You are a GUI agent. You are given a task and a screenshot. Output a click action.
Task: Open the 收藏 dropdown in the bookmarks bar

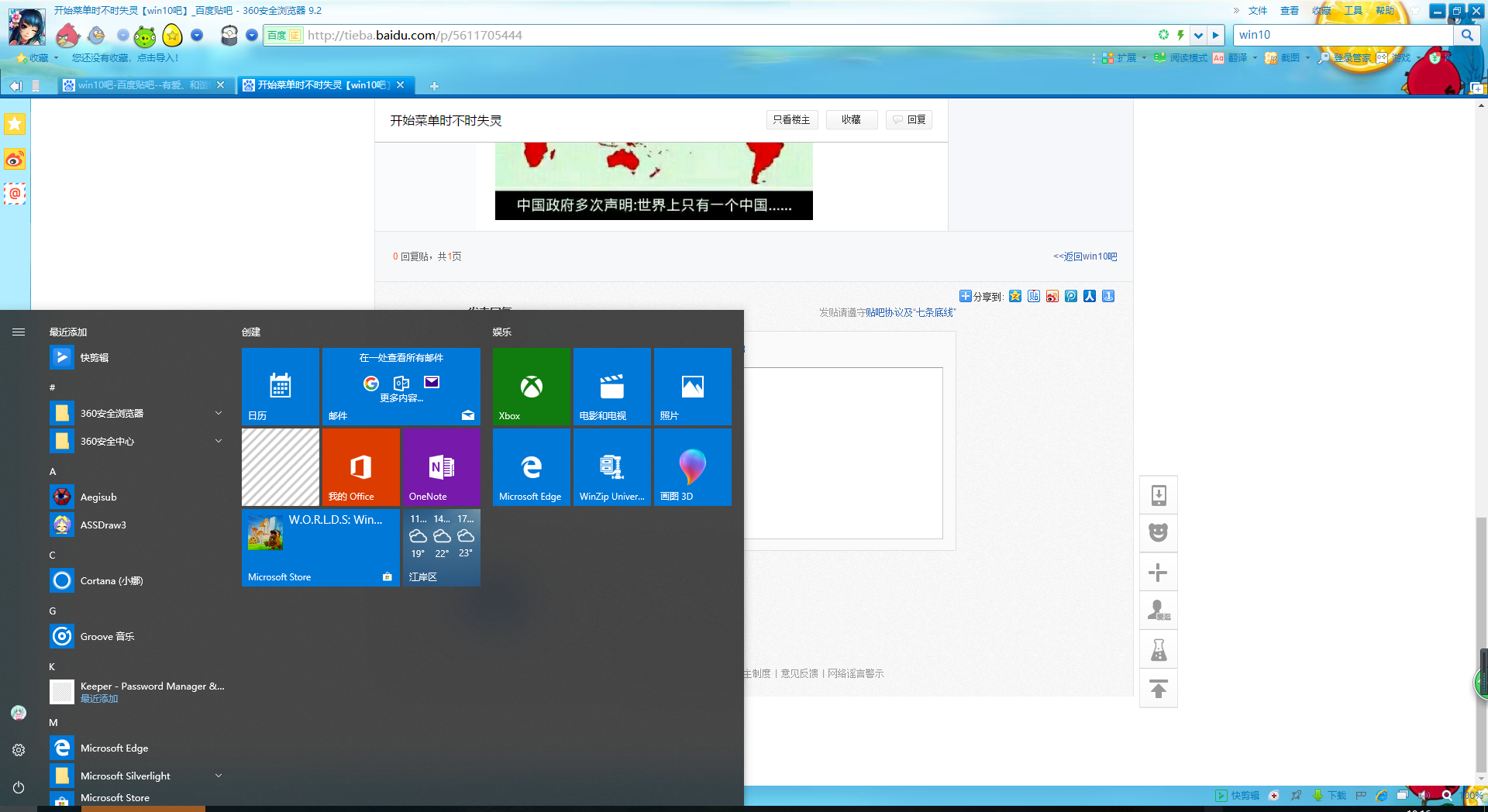tap(38, 58)
